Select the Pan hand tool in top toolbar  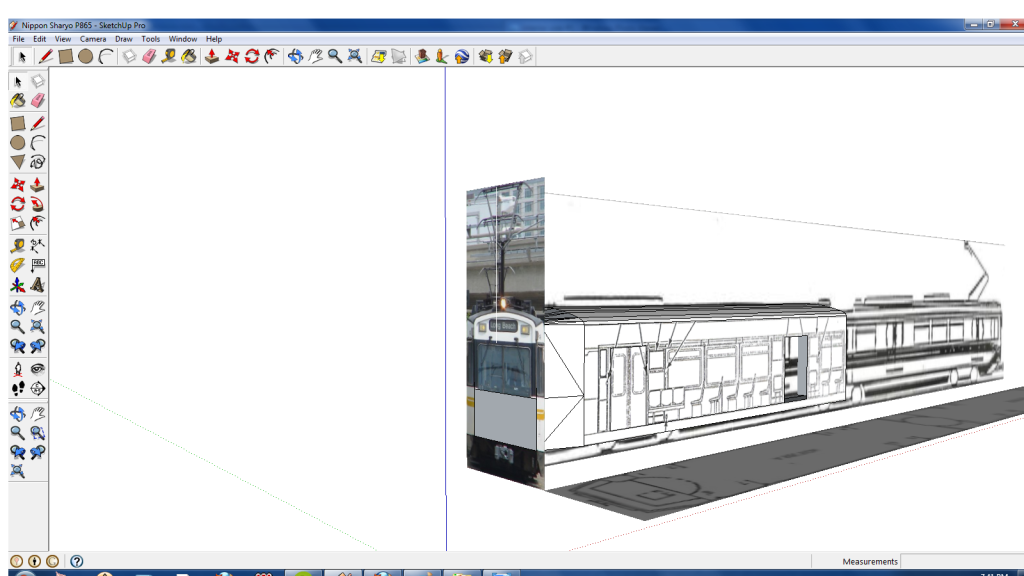pos(315,57)
